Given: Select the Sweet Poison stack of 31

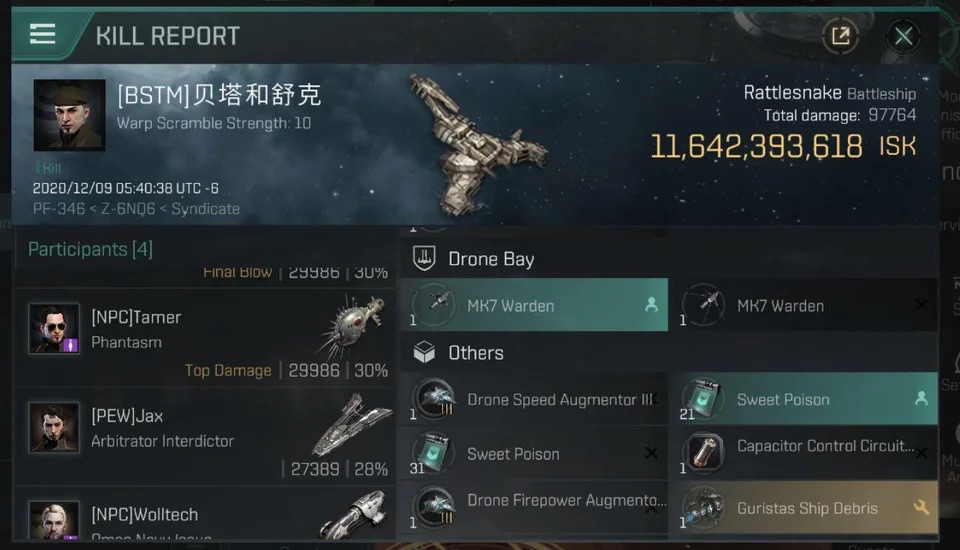Looking at the screenshot, I should pos(534,453).
